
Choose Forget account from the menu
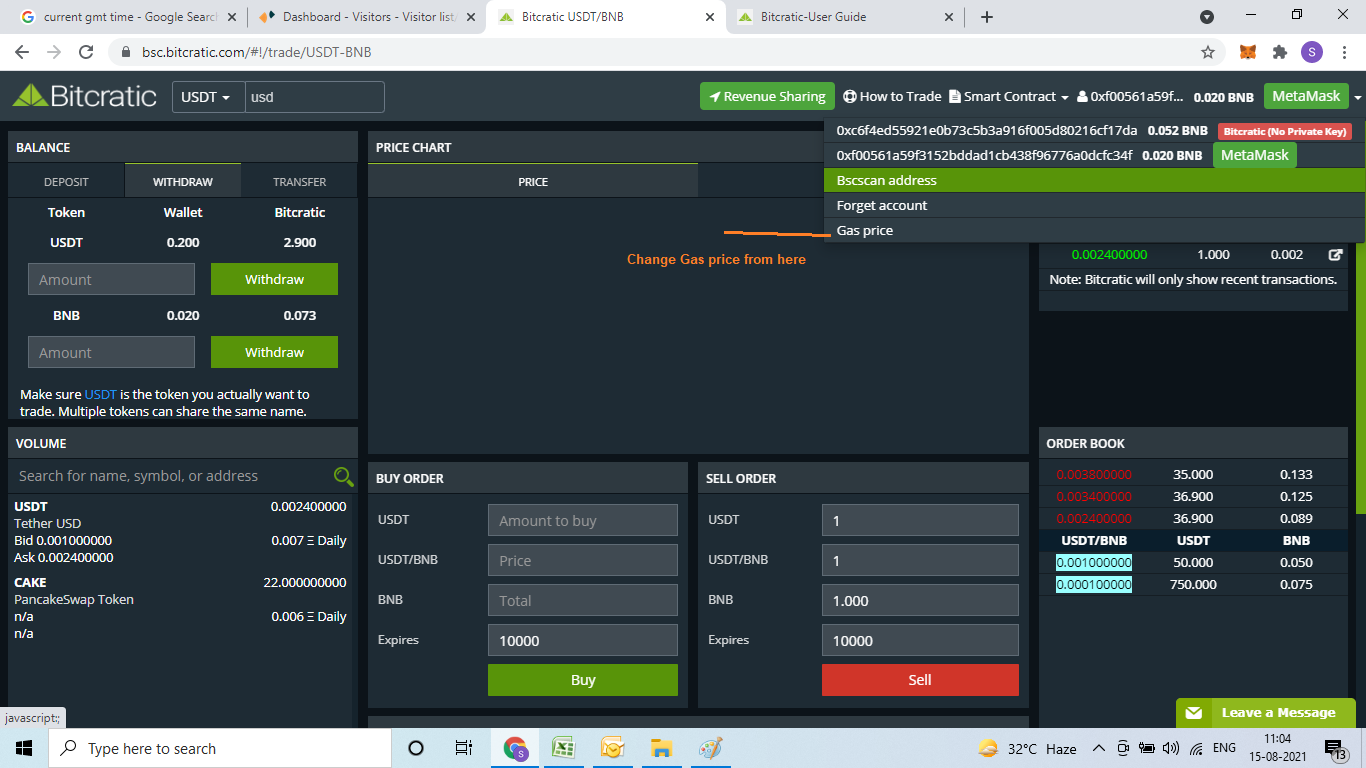(x=882, y=205)
